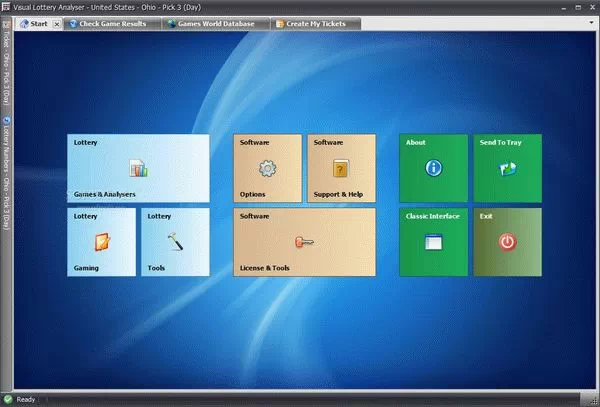Click the green Ready status icon
The height and width of the screenshot is (407, 600).
click(x=8, y=400)
